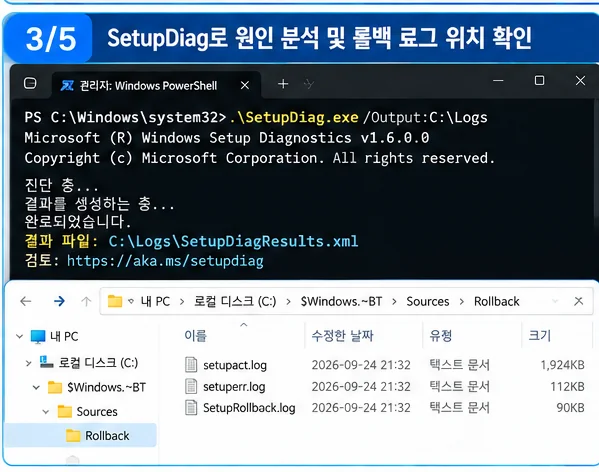The height and width of the screenshot is (472, 599).
Task: Open the address bar history dropdown
Action: (x=555, y=301)
